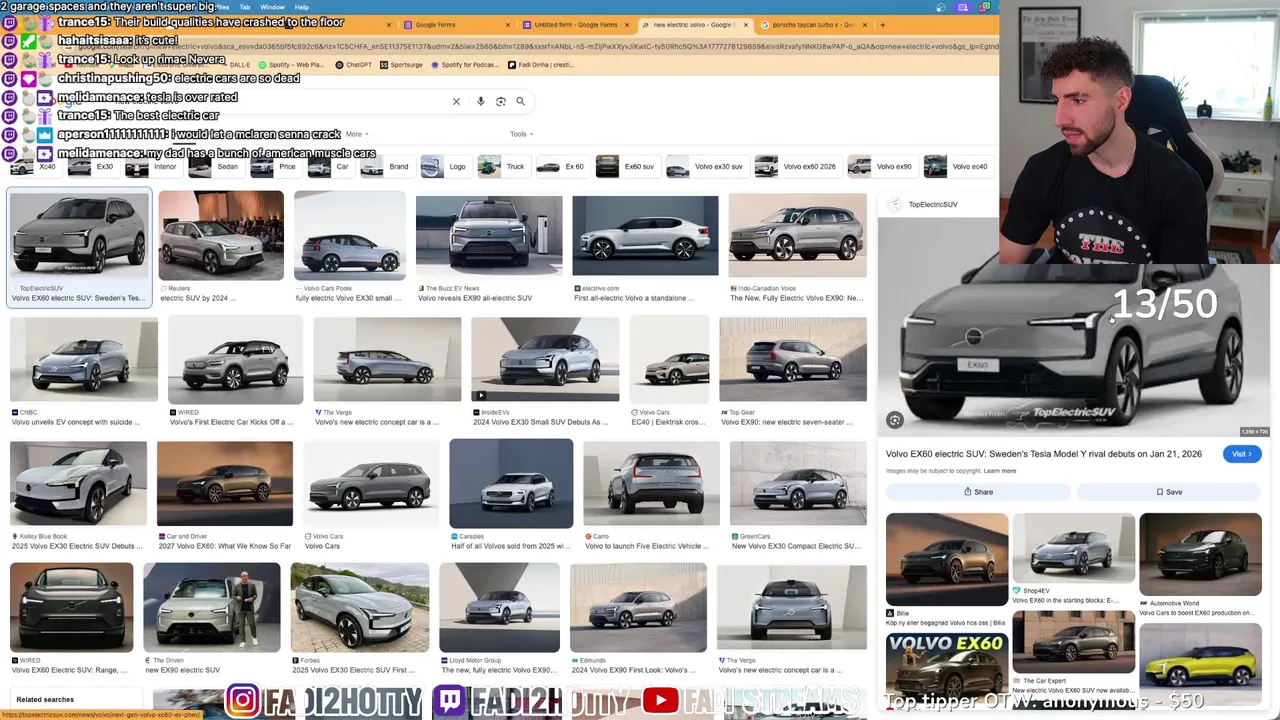Select the Xc40 filter chip
The image size is (1280, 720).
tap(36, 167)
